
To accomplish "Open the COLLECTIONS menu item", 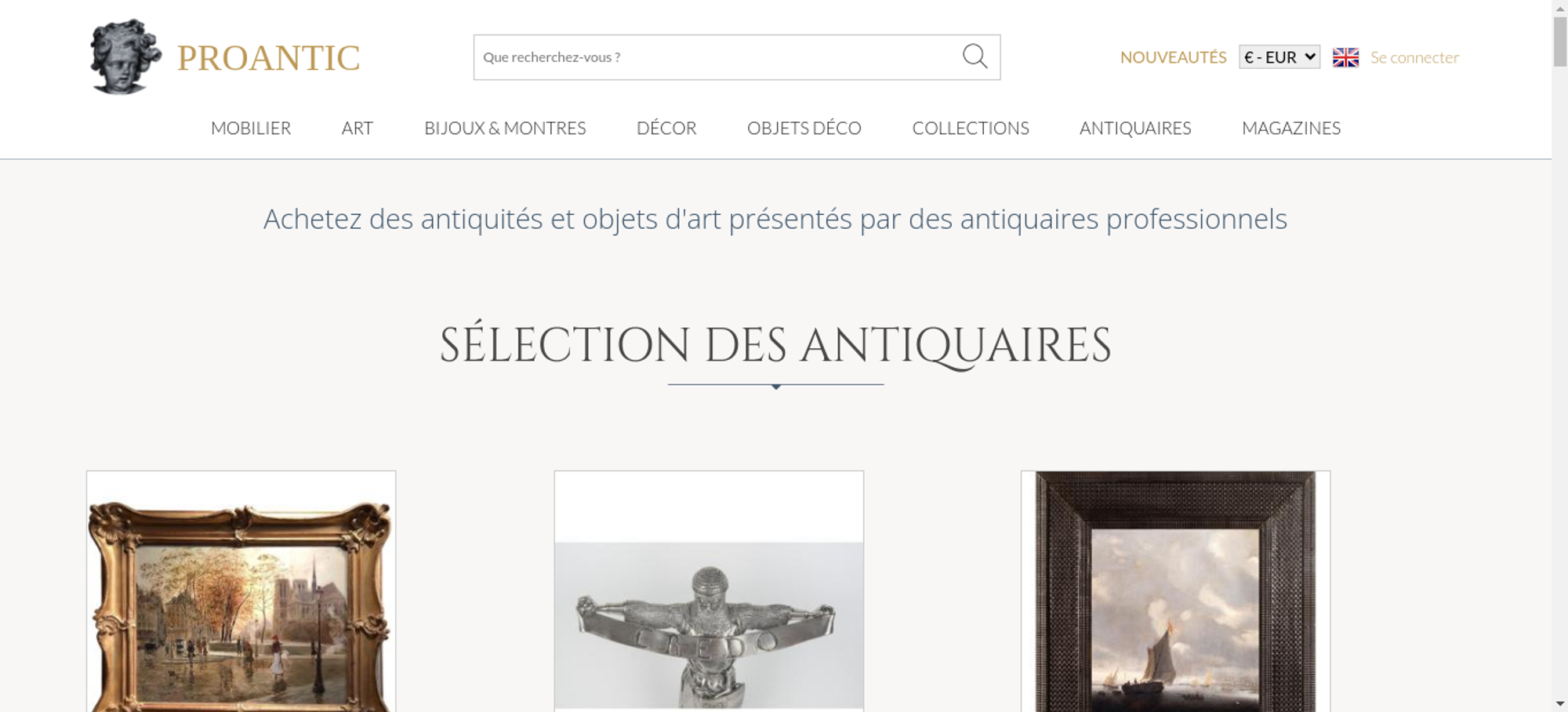I will [971, 128].
